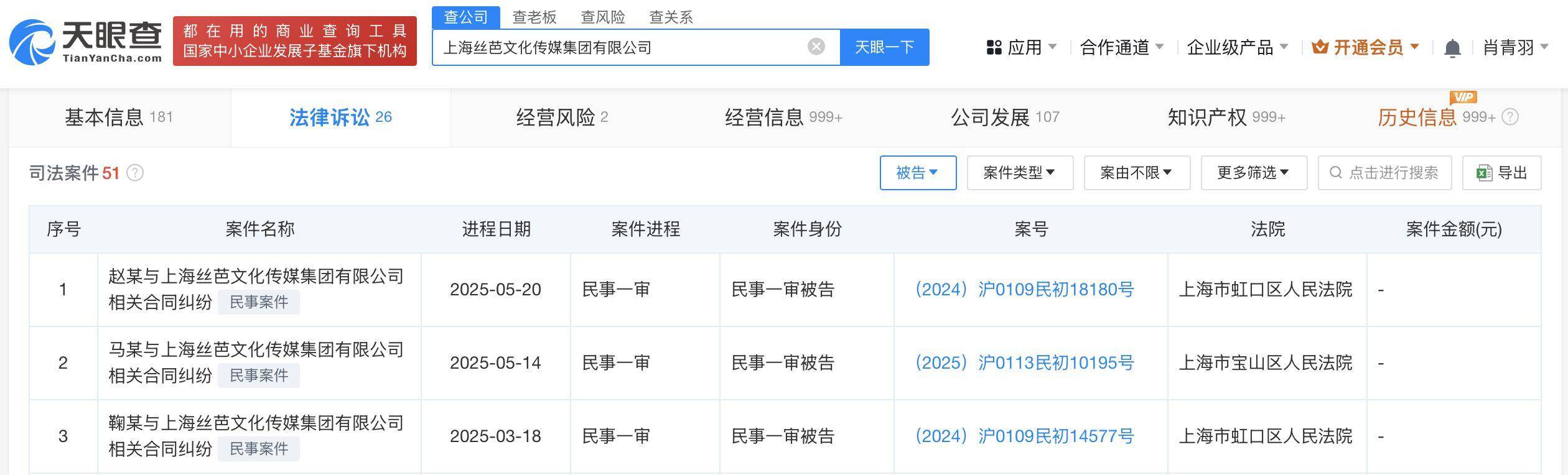This screenshot has height=475, width=1568.
Task: Clear the search box with the X icon
Action: 816,47
